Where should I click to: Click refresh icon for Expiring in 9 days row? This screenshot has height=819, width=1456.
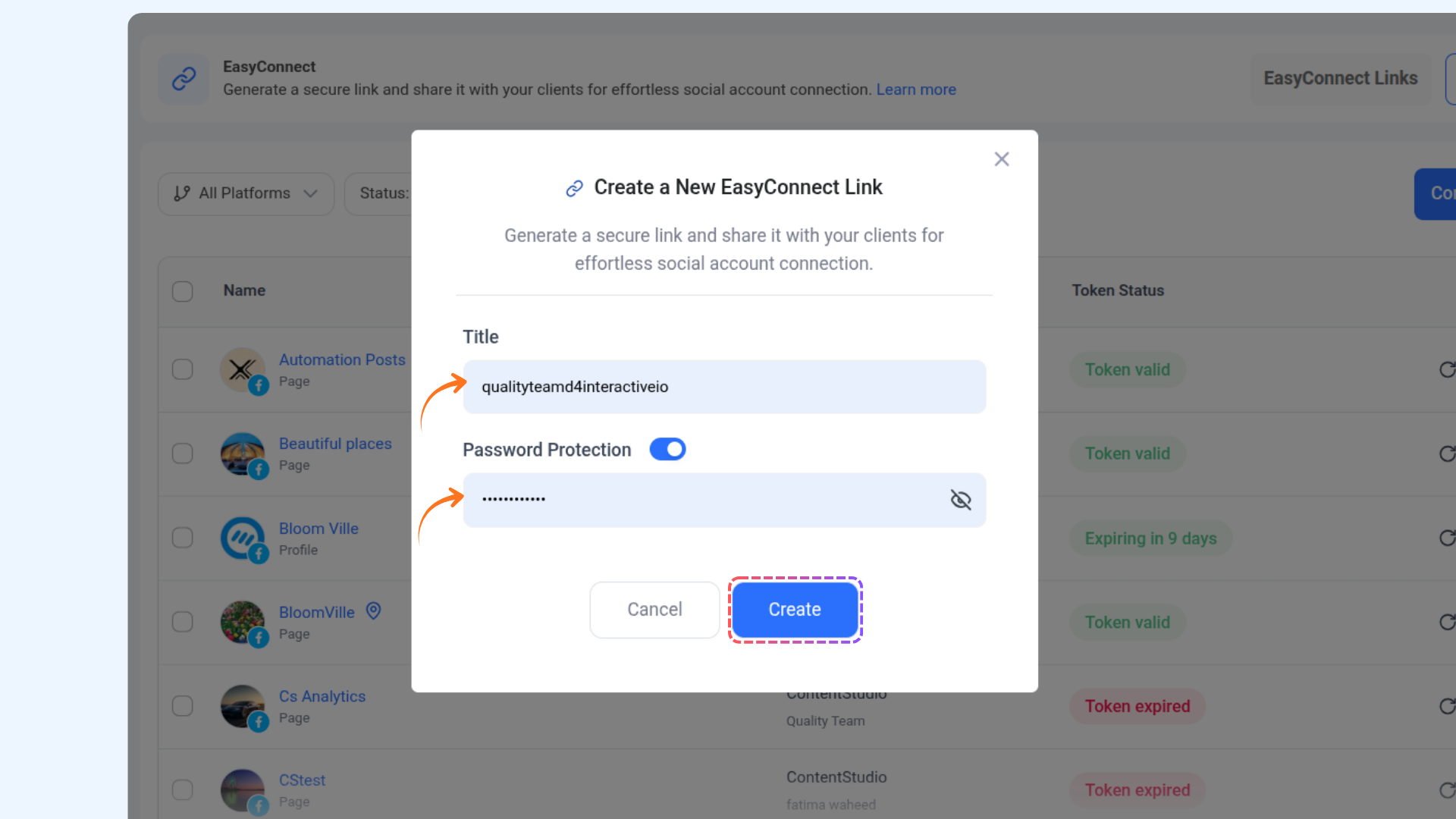point(1447,538)
